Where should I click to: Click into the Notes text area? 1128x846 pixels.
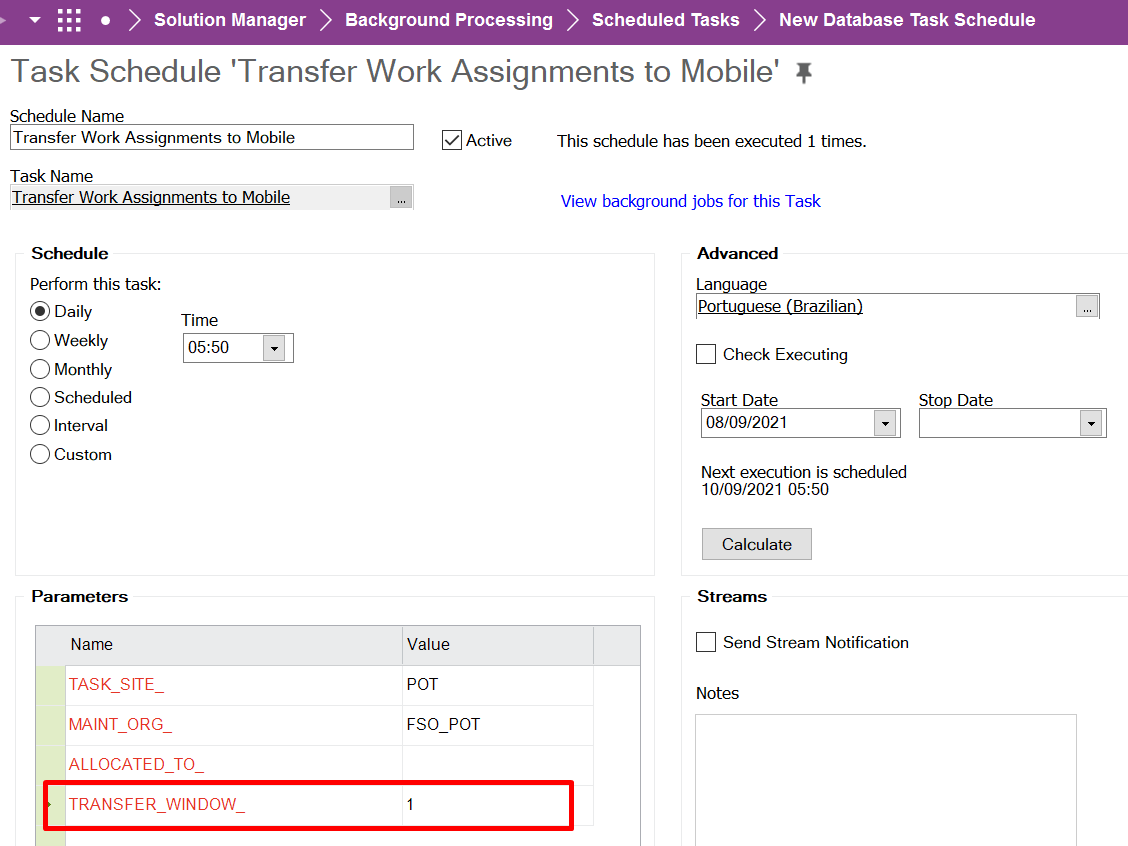coord(886,780)
